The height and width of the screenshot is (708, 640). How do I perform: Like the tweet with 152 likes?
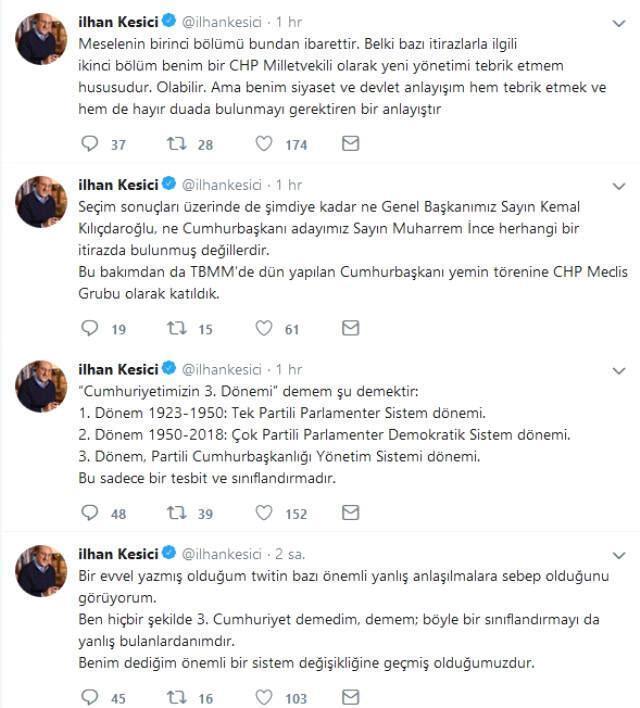(264, 512)
